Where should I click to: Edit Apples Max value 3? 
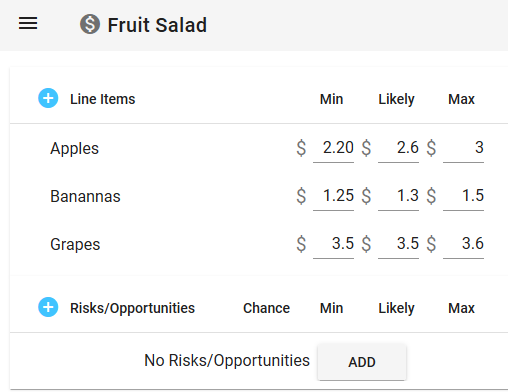[463, 148]
